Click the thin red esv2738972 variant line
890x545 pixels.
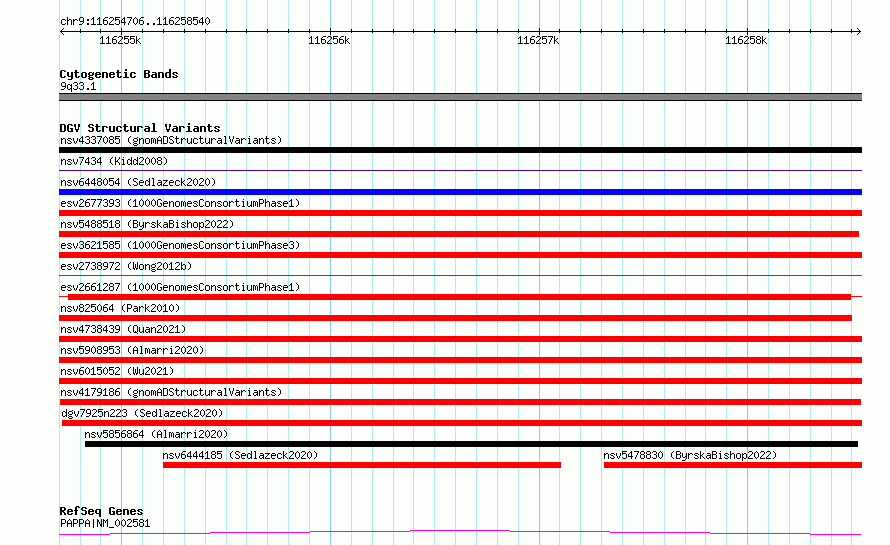point(460,275)
